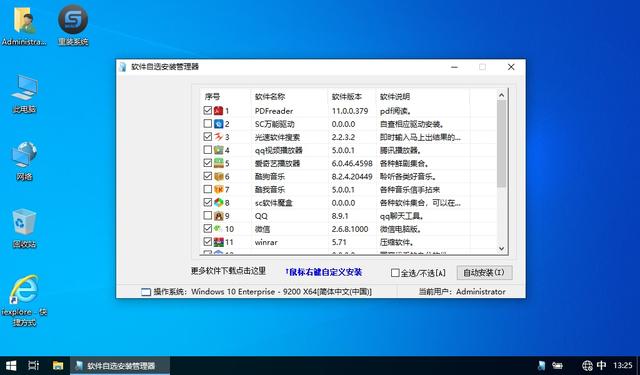The width and height of the screenshot is (640, 375).
Task: Click the 更多软件下载点击这里 link
Action: coord(228,271)
